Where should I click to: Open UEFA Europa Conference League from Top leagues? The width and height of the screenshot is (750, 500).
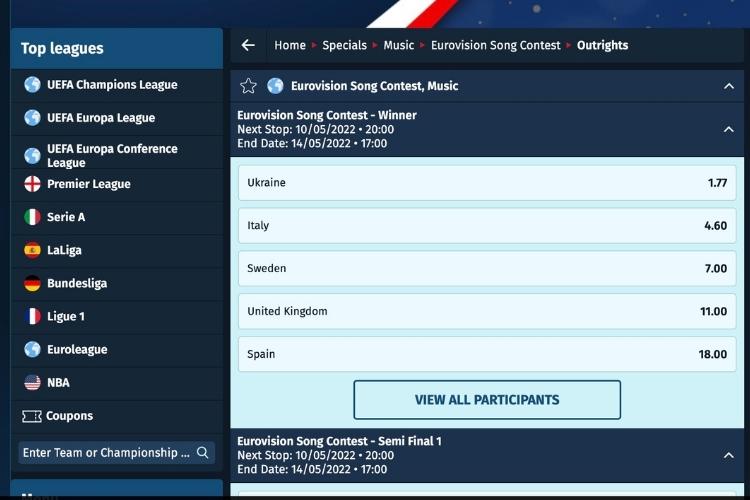117,153
